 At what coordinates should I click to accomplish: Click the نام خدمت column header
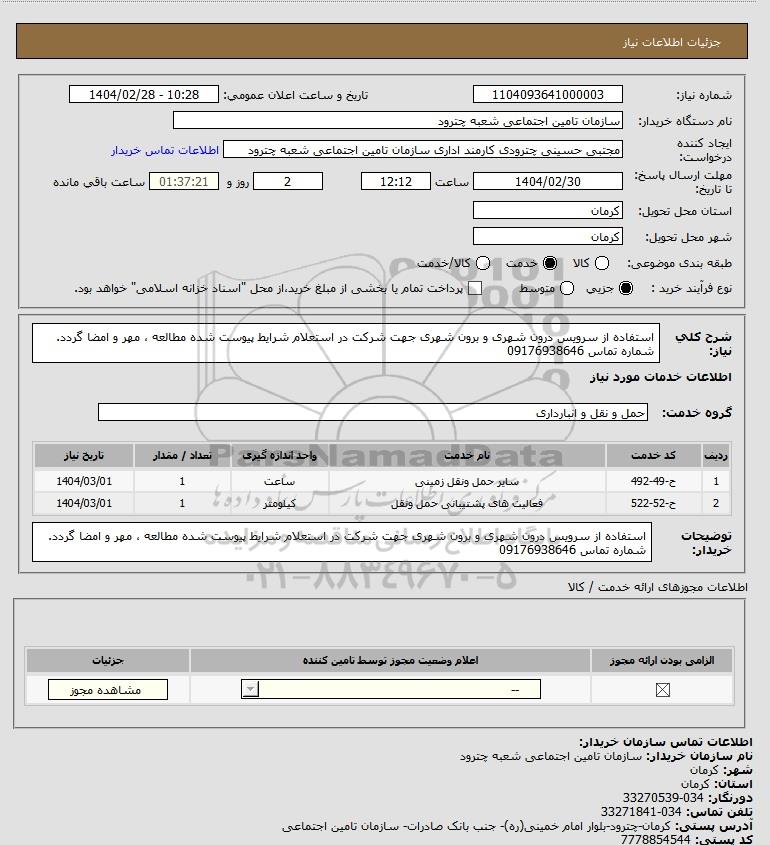tap(467, 455)
